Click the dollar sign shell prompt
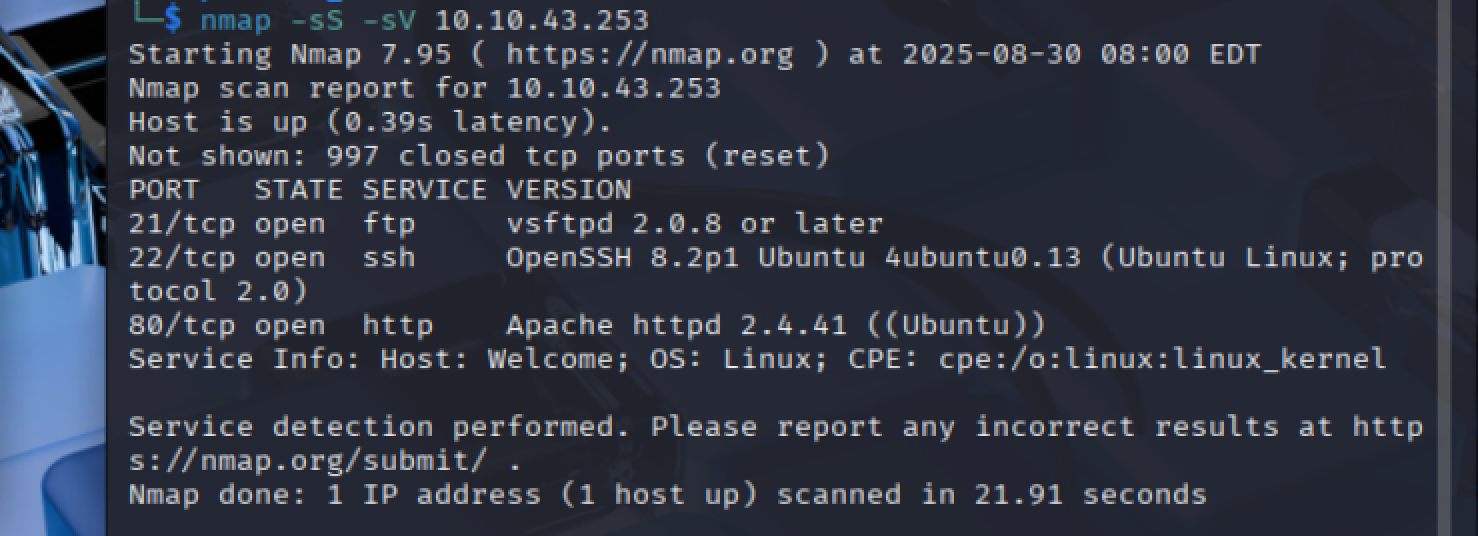The image size is (1478, 536). (x=173, y=20)
